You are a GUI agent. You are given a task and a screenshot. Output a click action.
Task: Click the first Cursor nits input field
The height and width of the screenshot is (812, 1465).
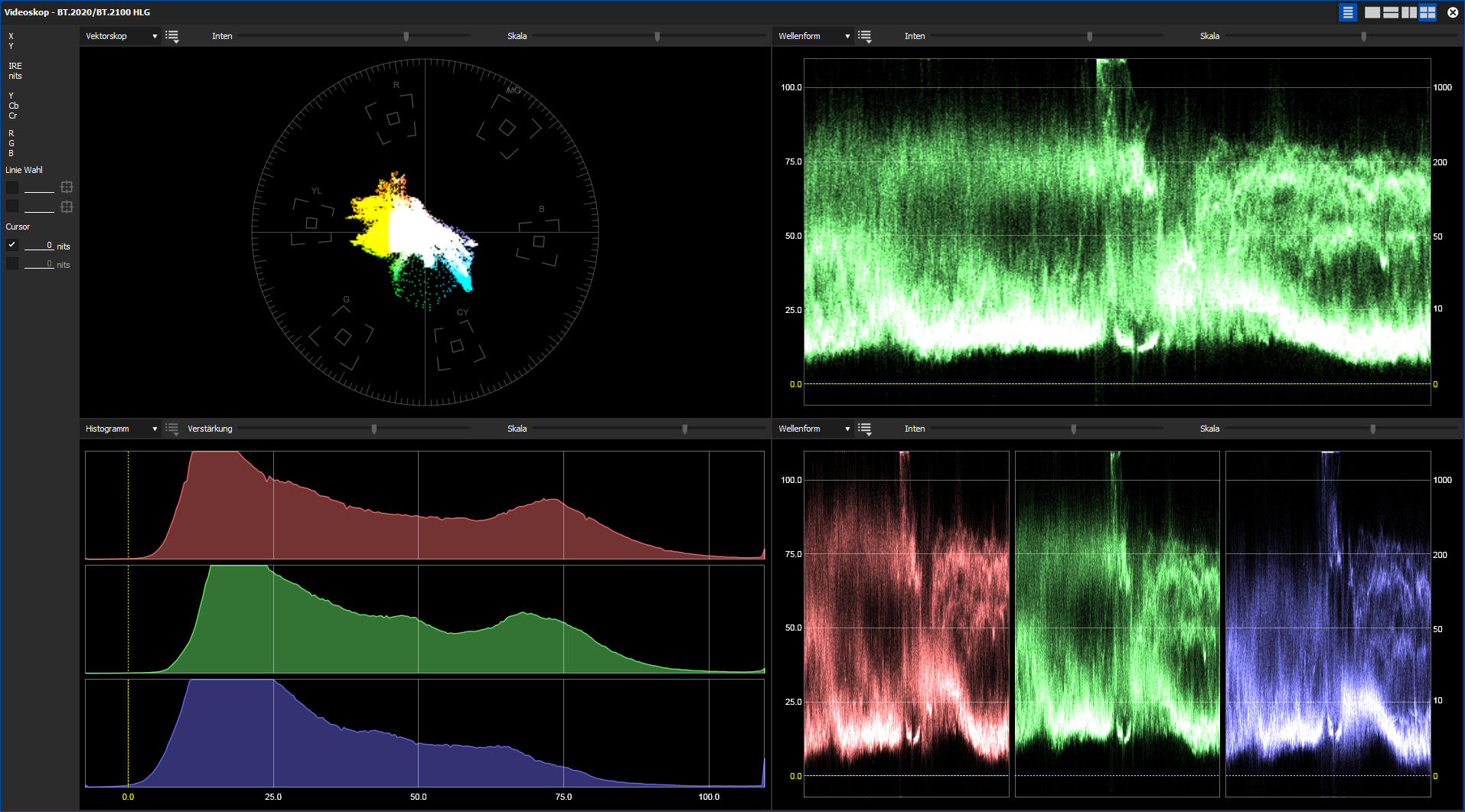pos(40,245)
